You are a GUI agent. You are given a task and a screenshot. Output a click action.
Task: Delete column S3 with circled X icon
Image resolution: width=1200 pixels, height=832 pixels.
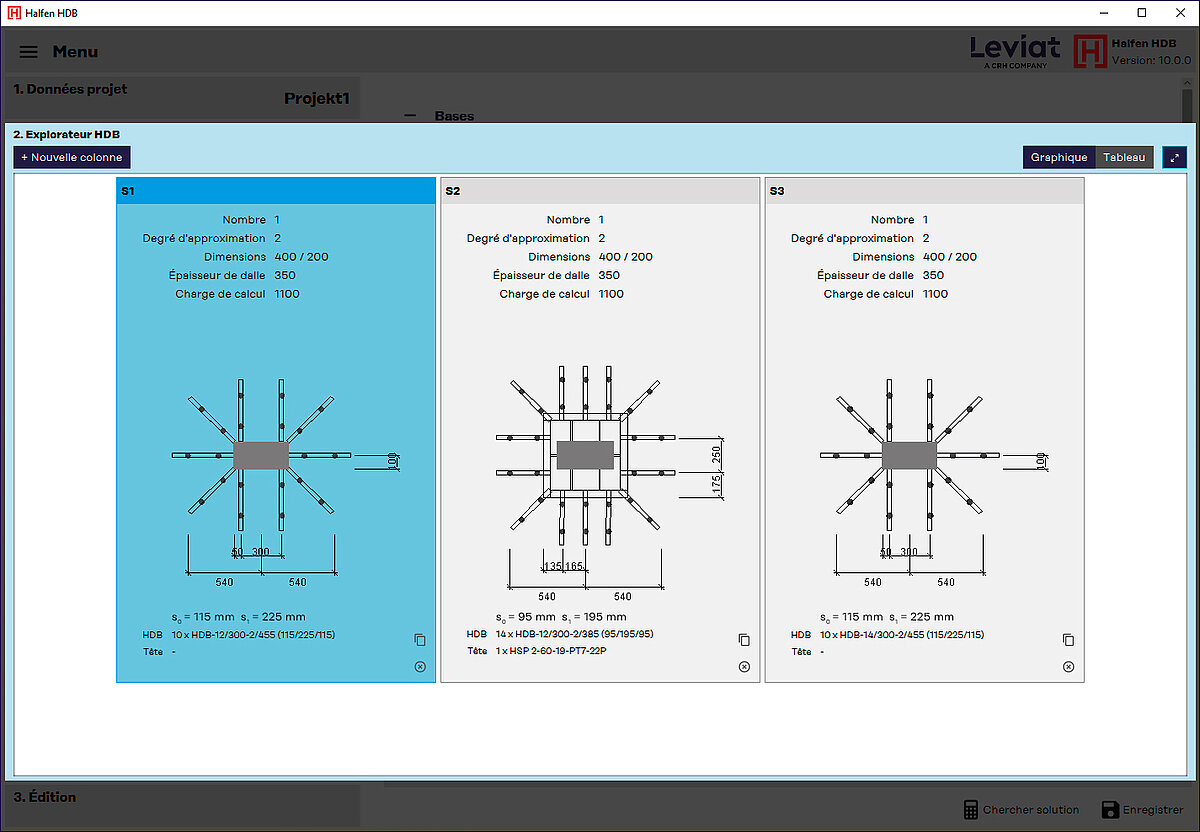[1068, 667]
